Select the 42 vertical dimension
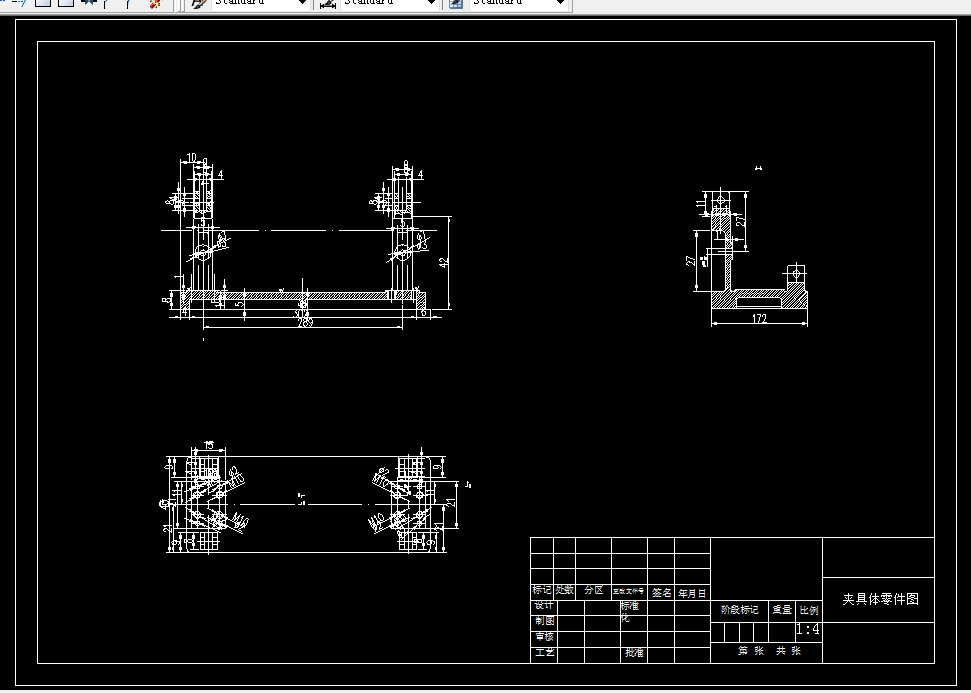 coord(443,263)
